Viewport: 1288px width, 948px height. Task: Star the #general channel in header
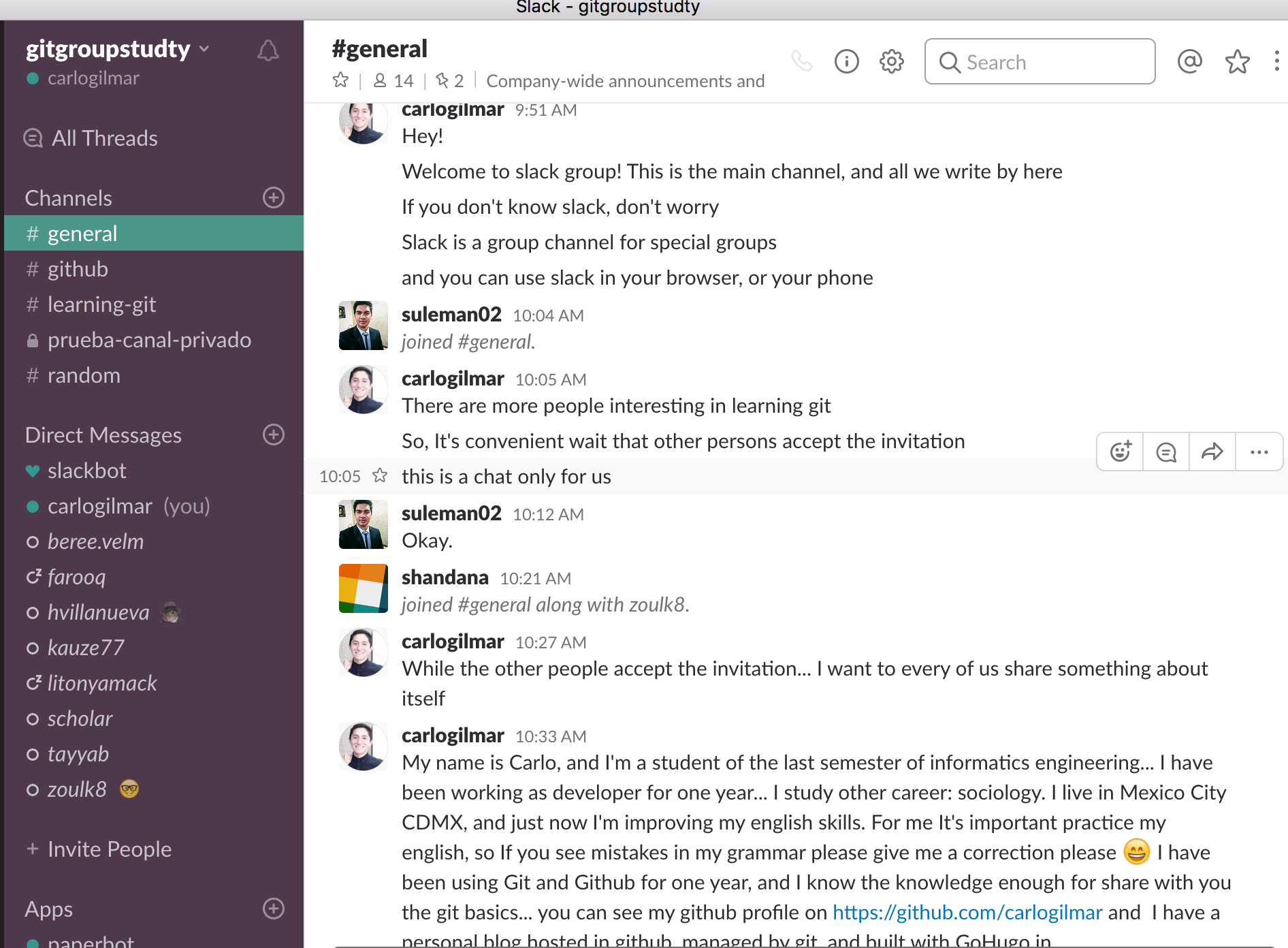click(x=341, y=80)
